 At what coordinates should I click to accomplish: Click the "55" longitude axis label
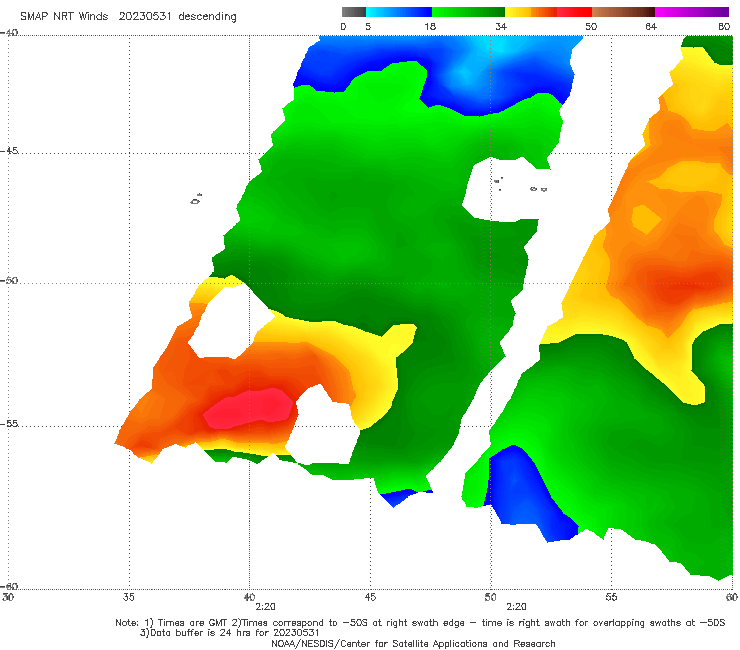[x=611, y=597]
